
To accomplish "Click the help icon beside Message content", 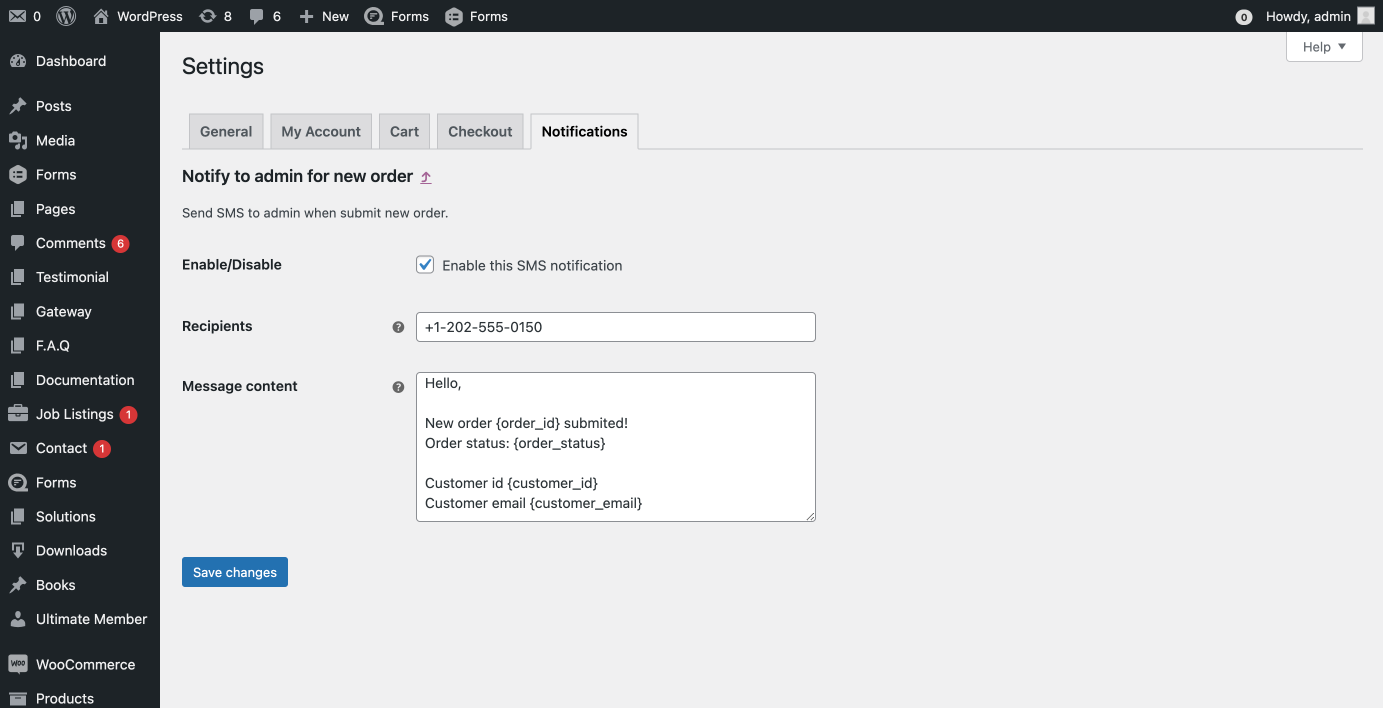I will pyautogui.click(x=398, y=387).
